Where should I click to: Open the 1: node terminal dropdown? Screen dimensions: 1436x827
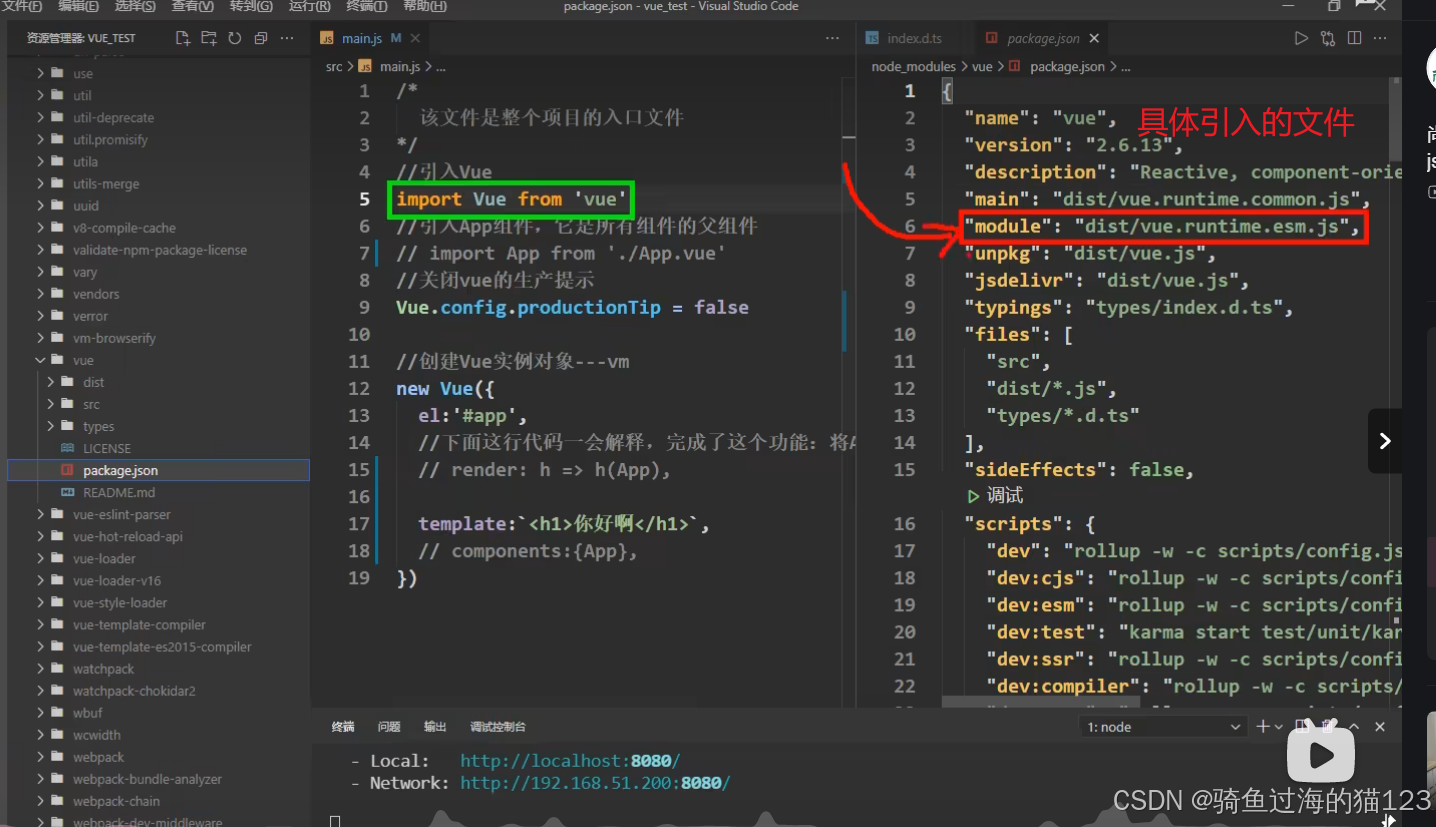[1162, 727]
